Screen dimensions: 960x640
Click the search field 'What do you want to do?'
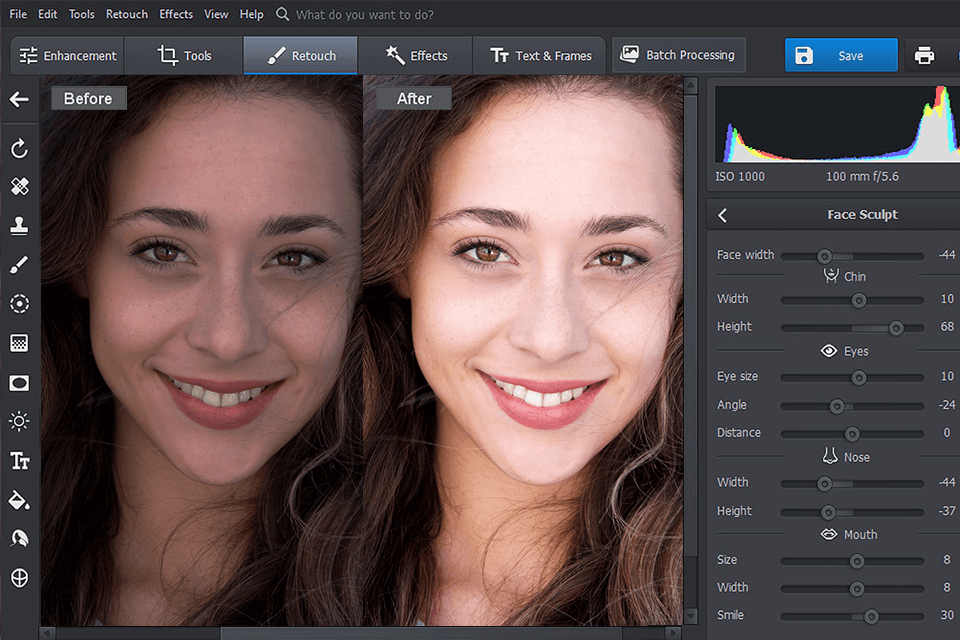365,15
